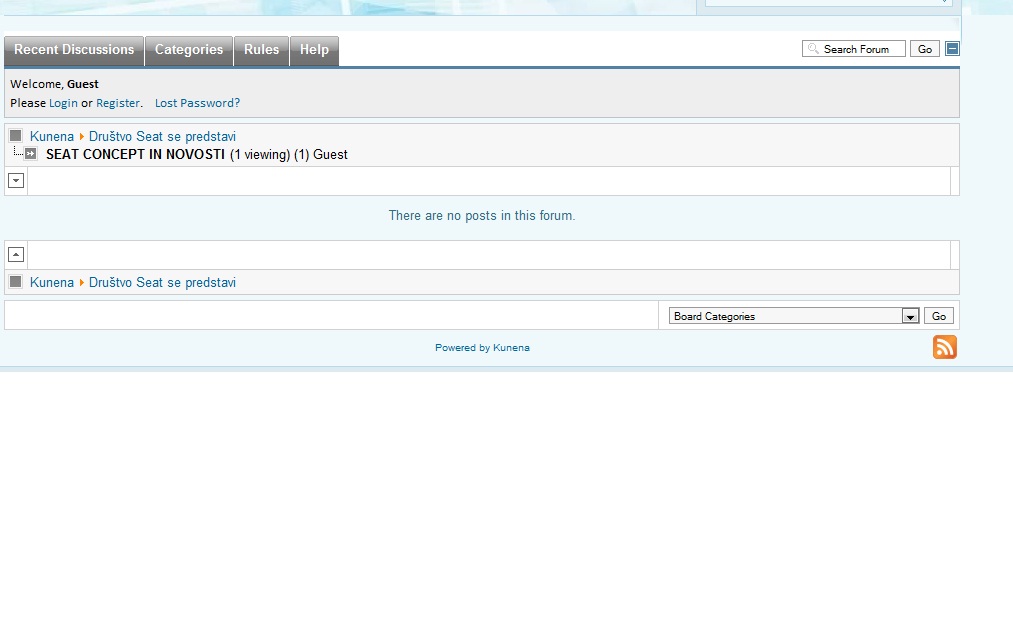1013x630 pixels.
Task: Collapse the forum menu with the minus icon
Action: [x=952, y=49]
